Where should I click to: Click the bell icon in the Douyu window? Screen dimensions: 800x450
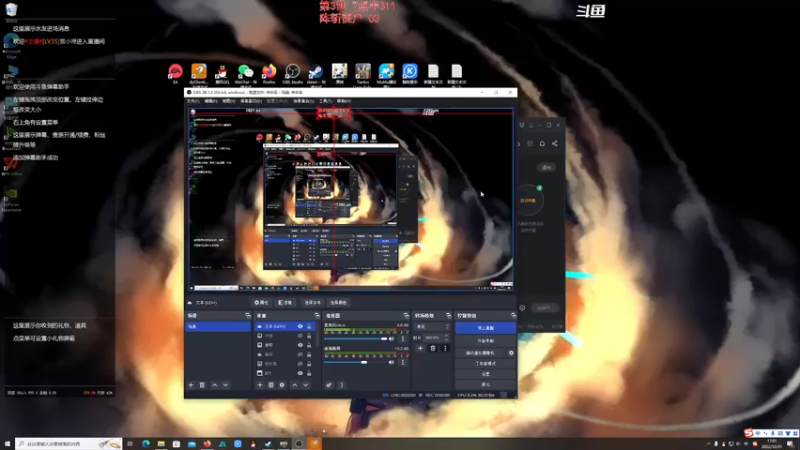point(542,144)
